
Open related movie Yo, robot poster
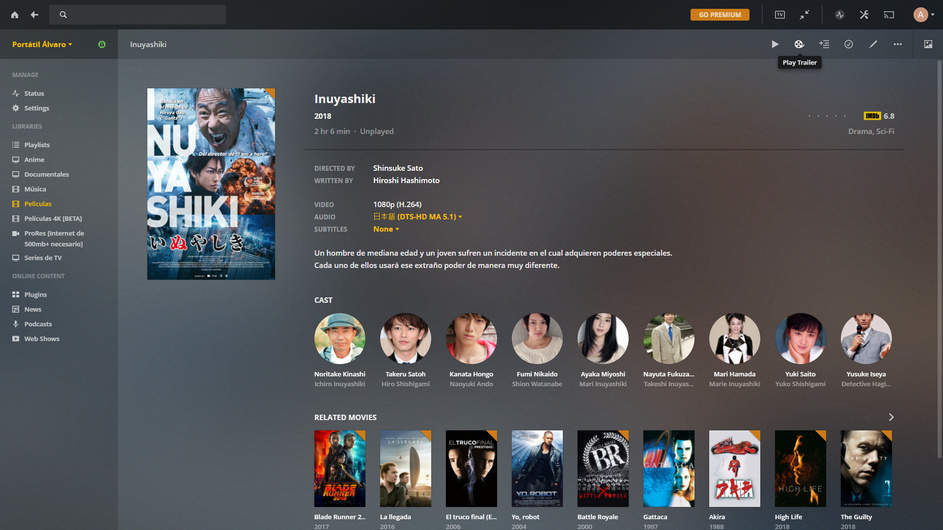click(537, 468)
